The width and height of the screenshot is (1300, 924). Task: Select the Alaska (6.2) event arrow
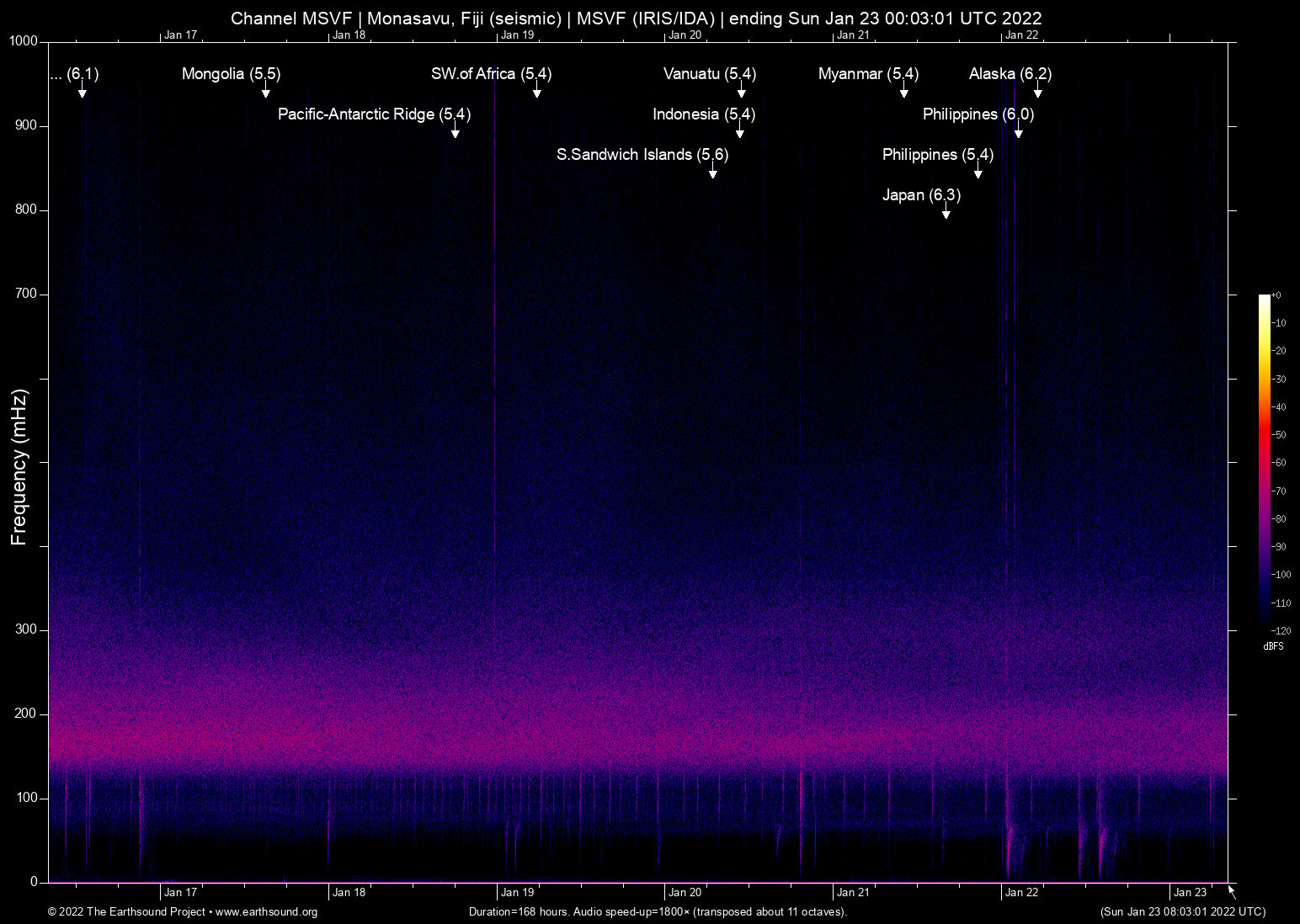[x=1037, y=93]
